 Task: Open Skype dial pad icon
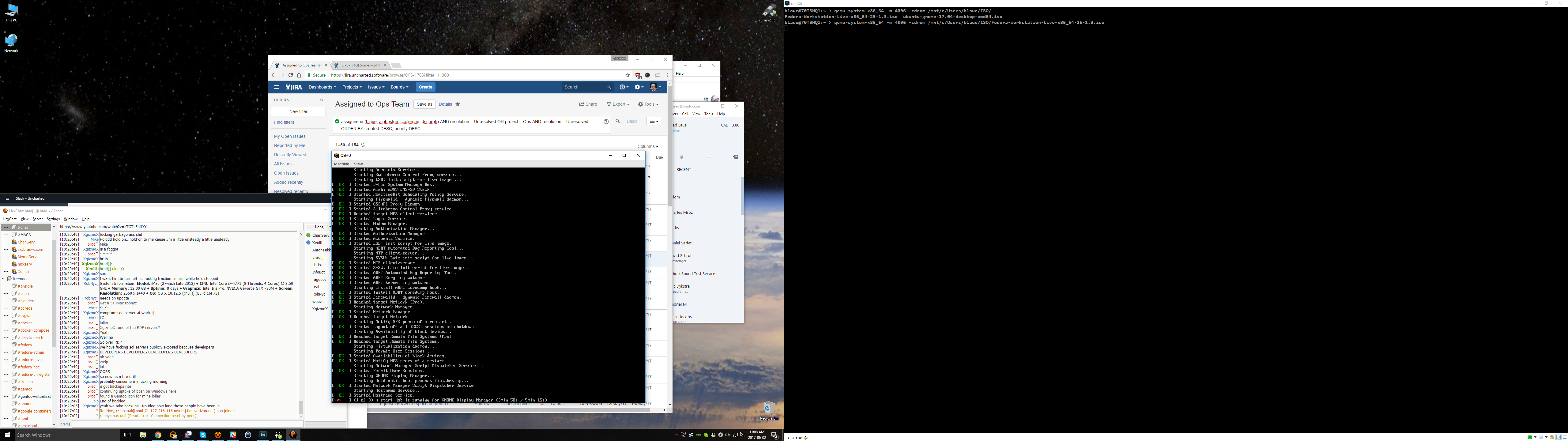(681, 157)
